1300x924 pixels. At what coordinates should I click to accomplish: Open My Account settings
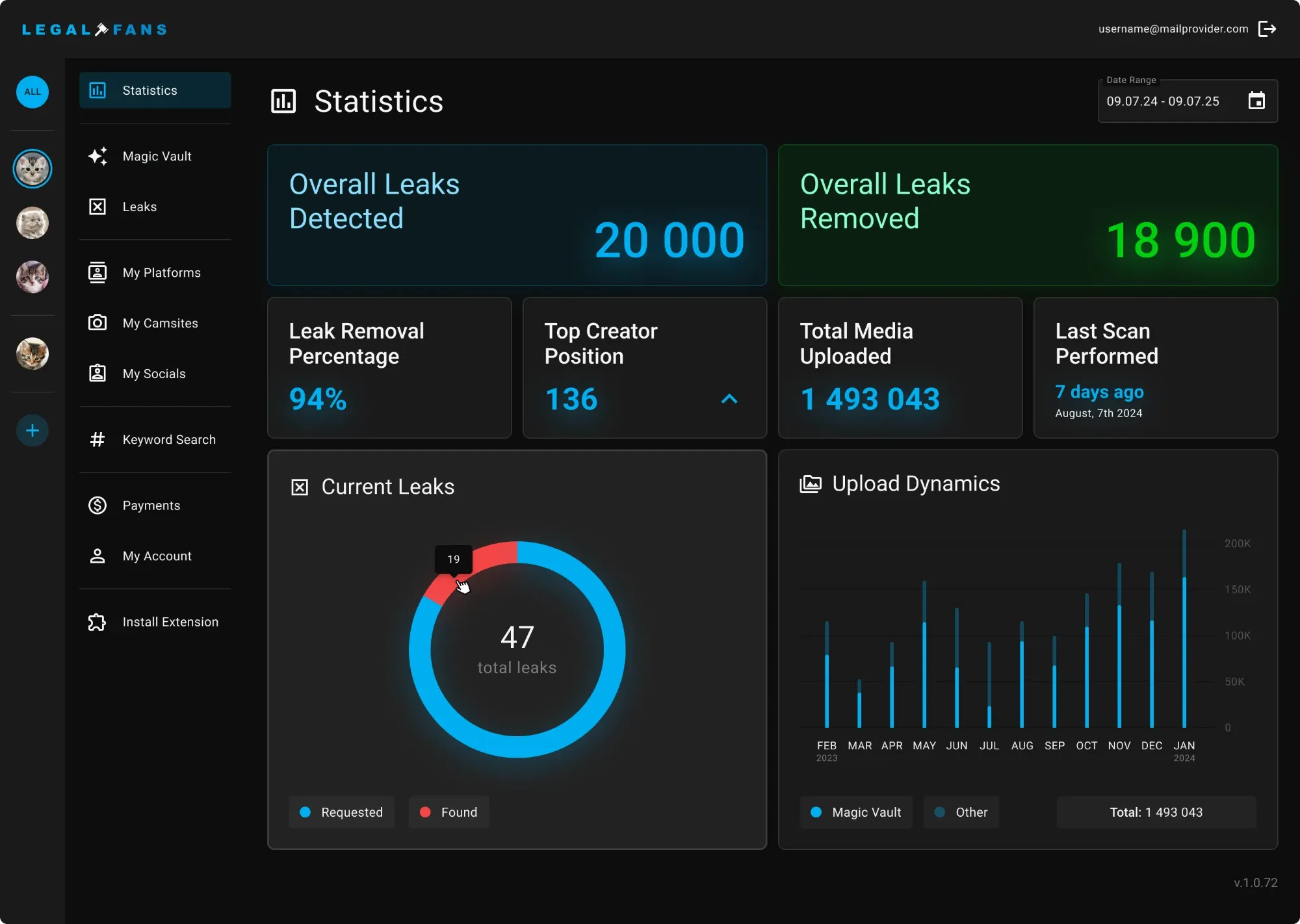(x=157, y=556)
